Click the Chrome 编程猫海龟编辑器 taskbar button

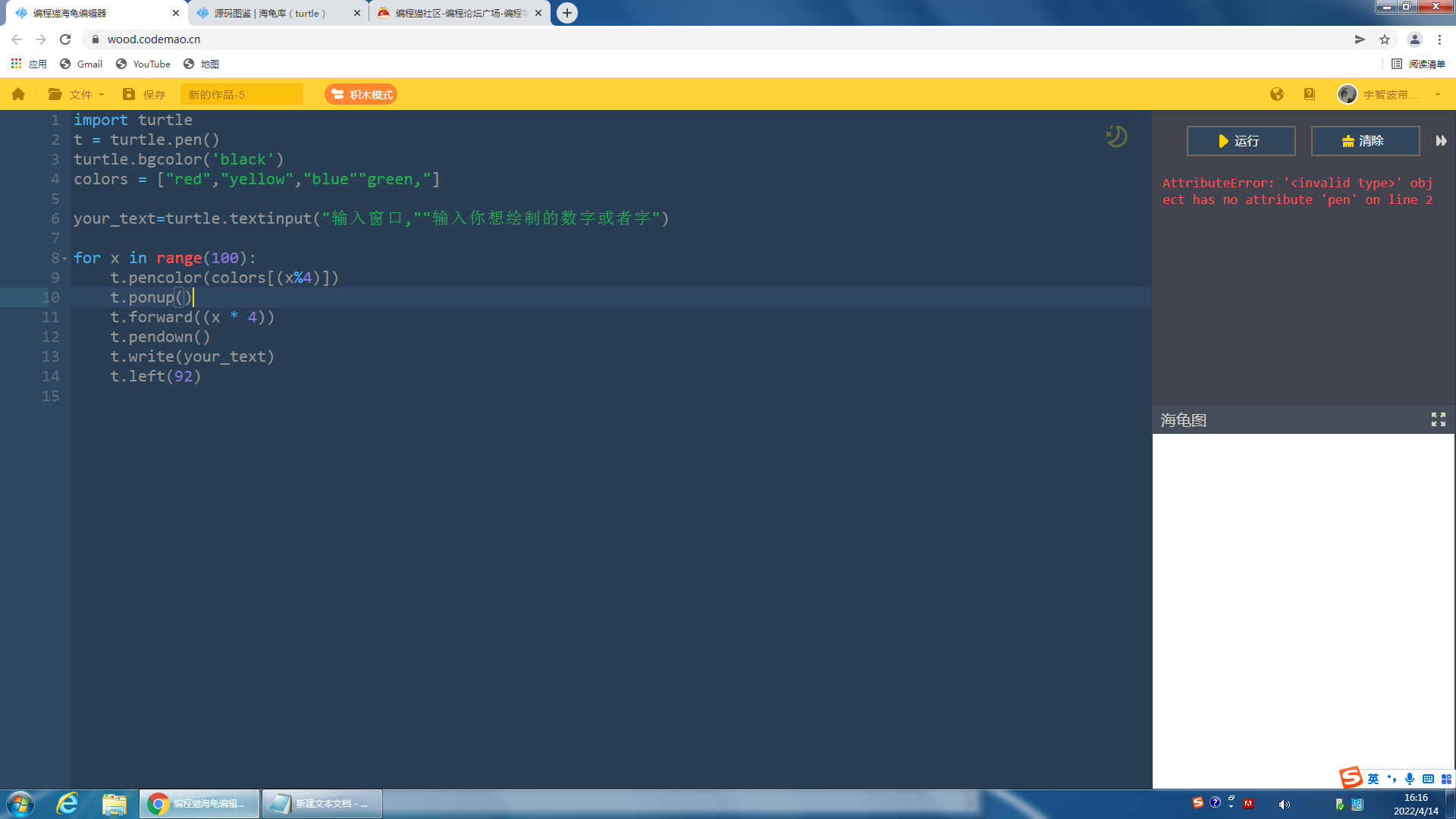pyautogui.click(x=199, y=804)
